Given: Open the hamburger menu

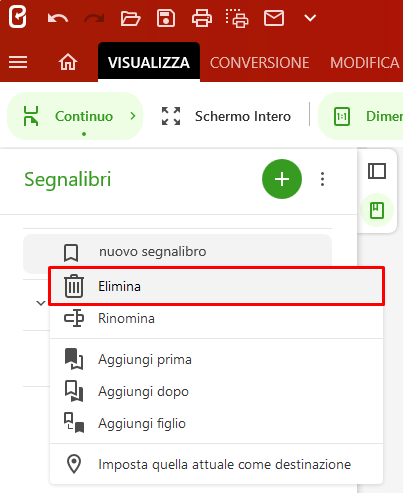Looking at the screenshot, I should tap(18, 62).
